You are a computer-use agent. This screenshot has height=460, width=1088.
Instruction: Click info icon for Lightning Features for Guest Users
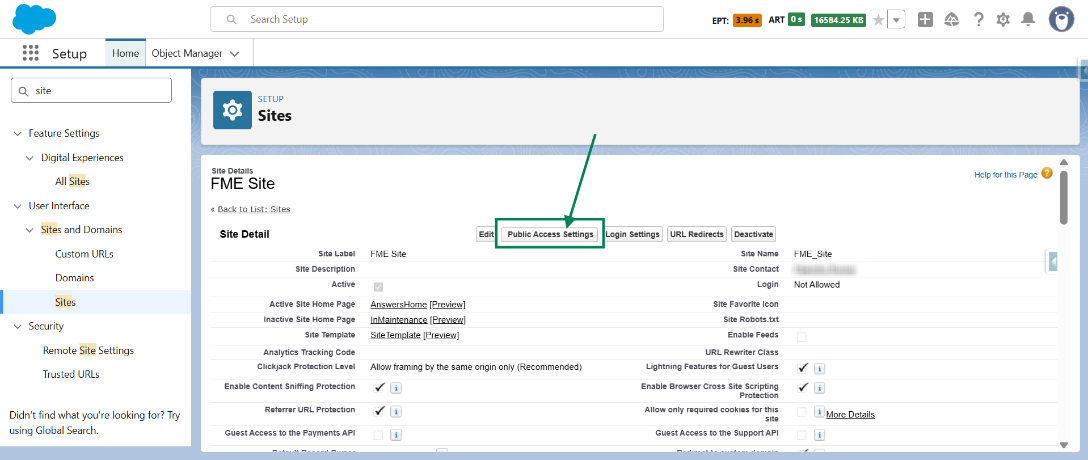(x=819, y=368)
